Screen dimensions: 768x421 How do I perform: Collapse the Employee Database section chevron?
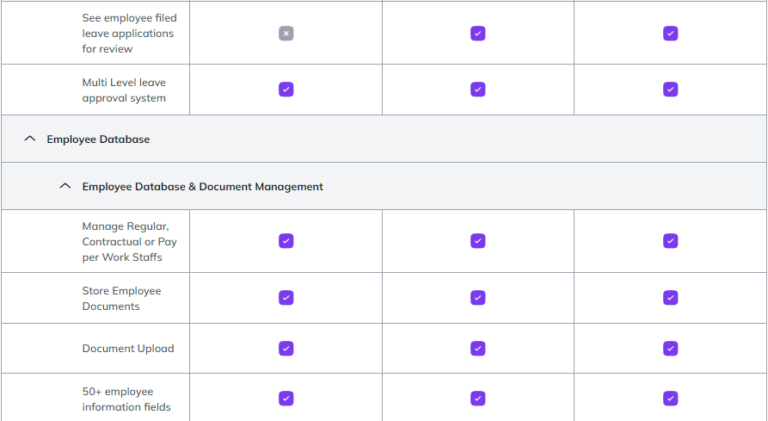[30, 139]
